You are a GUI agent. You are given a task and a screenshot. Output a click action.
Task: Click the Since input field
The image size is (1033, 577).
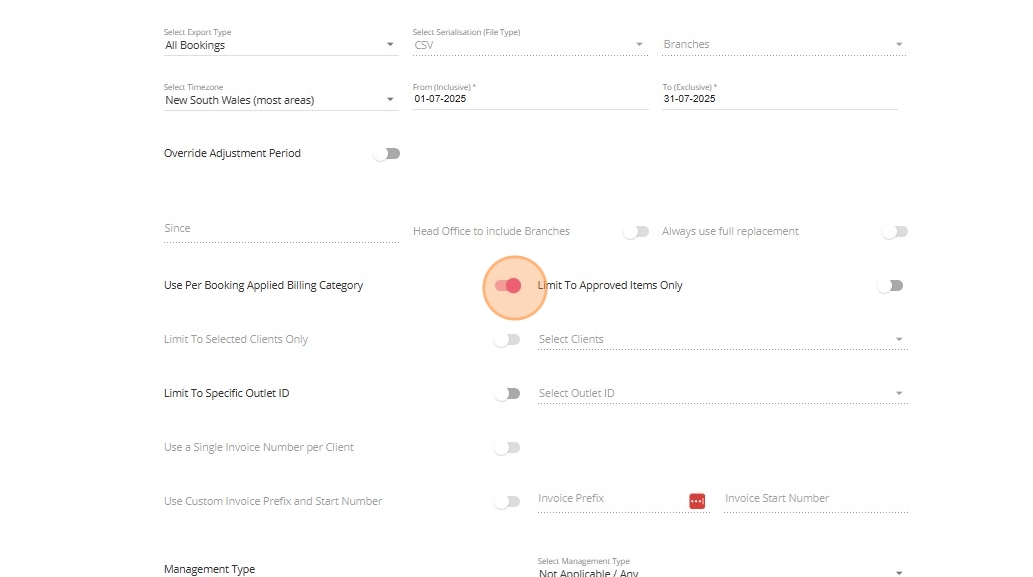pyautogui.click(x=281, y=229)
